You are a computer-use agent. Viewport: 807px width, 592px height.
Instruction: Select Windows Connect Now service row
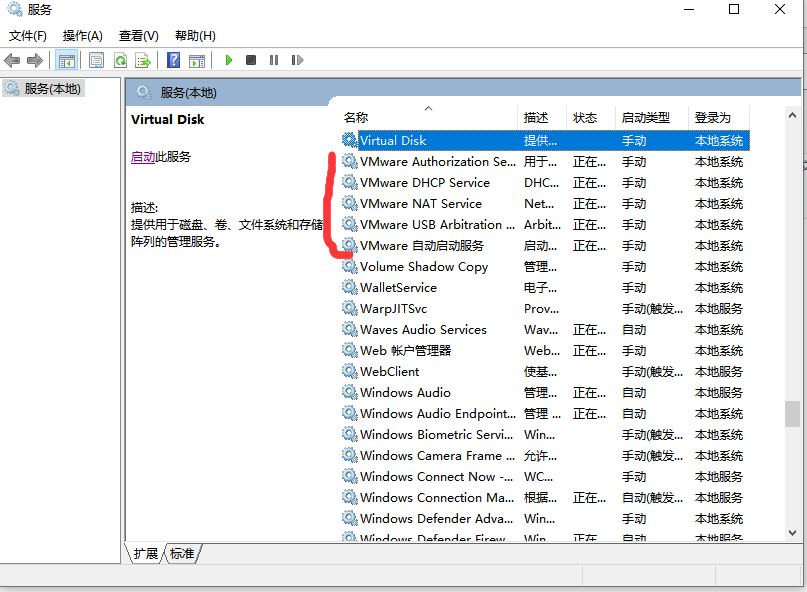click(x=545, y=477)
